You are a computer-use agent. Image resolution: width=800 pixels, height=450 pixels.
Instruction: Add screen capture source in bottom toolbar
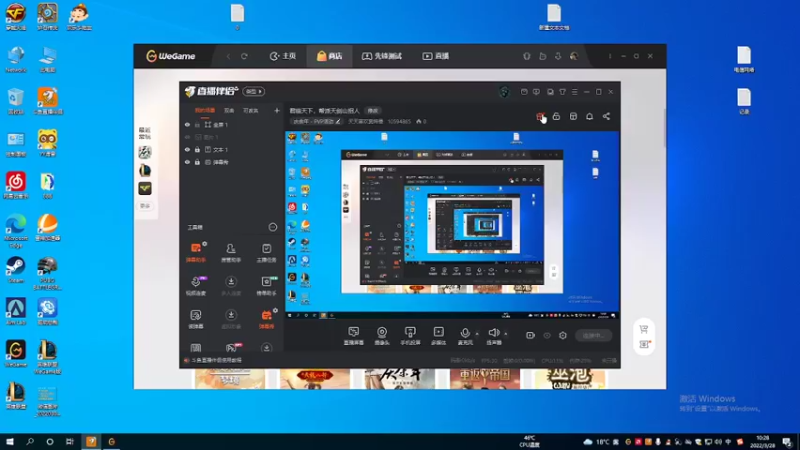click(x=354, y=336)
